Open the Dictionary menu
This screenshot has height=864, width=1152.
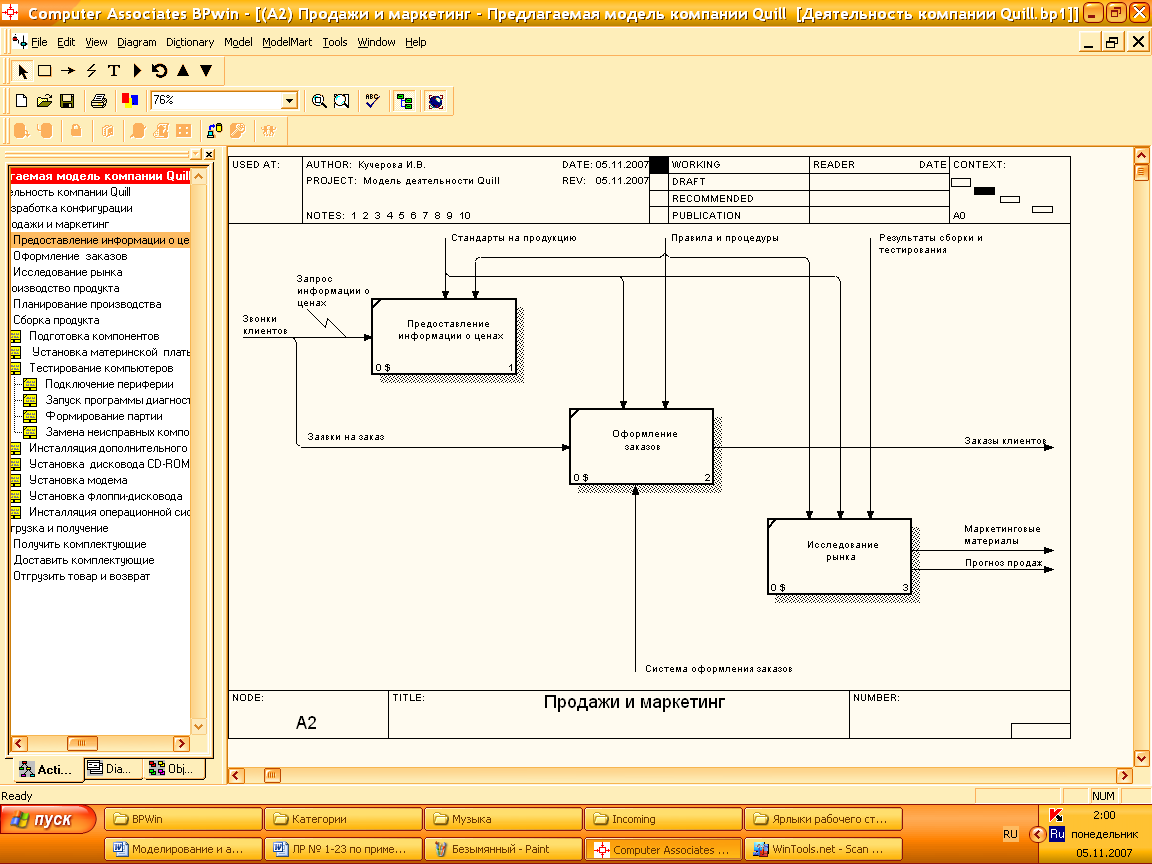[190, 42]
